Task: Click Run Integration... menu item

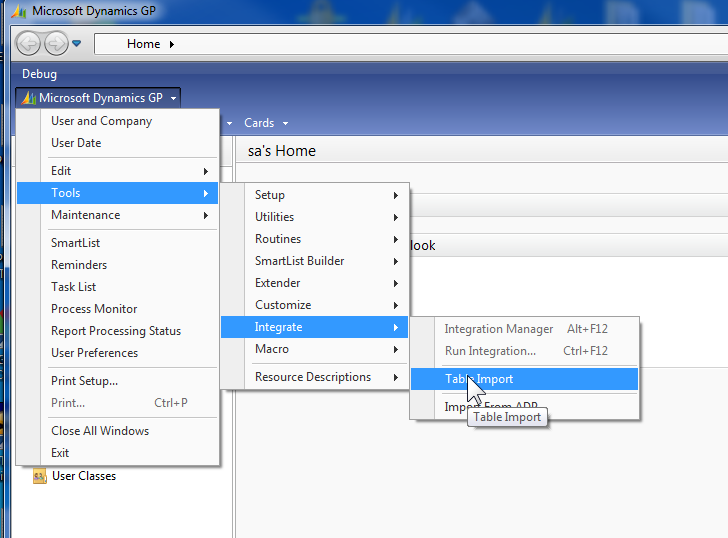Action: pyautogui.click(x=525, y=351)
